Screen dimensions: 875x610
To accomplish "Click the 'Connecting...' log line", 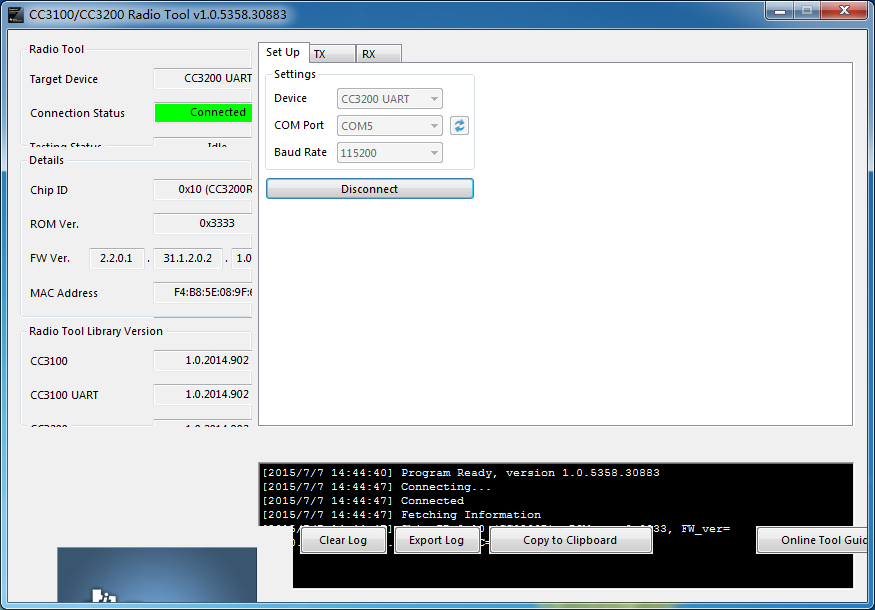I will [377, 487].
